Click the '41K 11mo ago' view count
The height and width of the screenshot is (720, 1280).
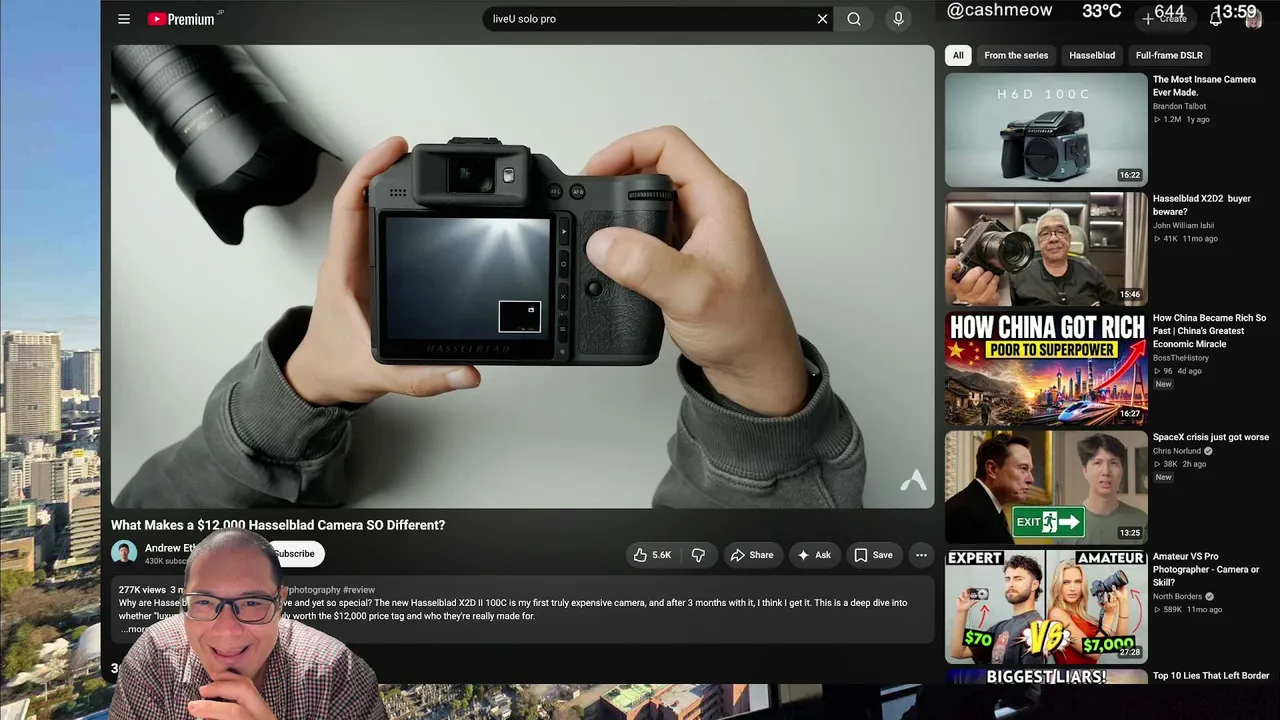[1186, 239]
